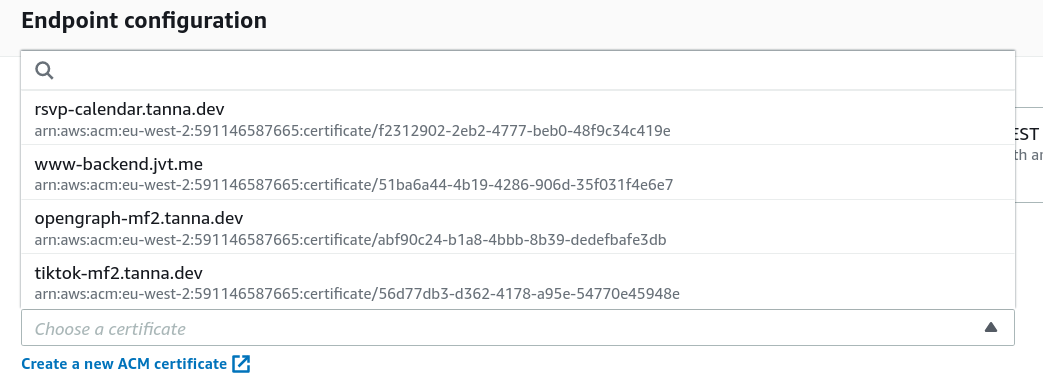Click the ARN ending in dedefbafe3db

point(351,240)
